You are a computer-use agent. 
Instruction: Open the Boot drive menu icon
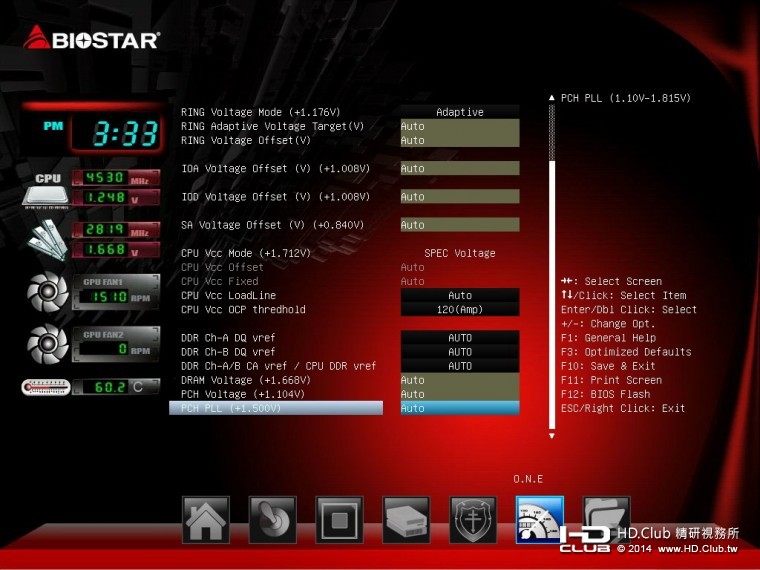406,520
